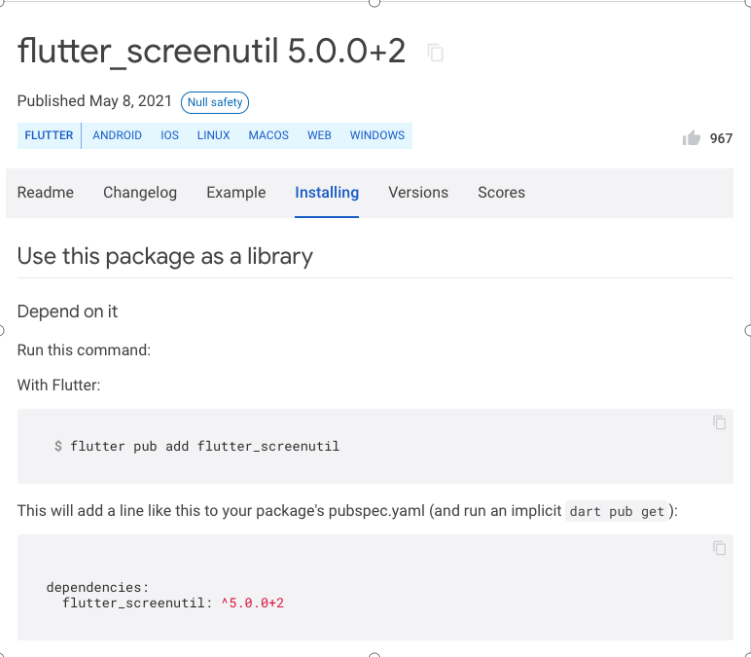This screenshot has width=751, height=657.
Task: Click the 'Depend on it' heading
Action: click(68, 312)
